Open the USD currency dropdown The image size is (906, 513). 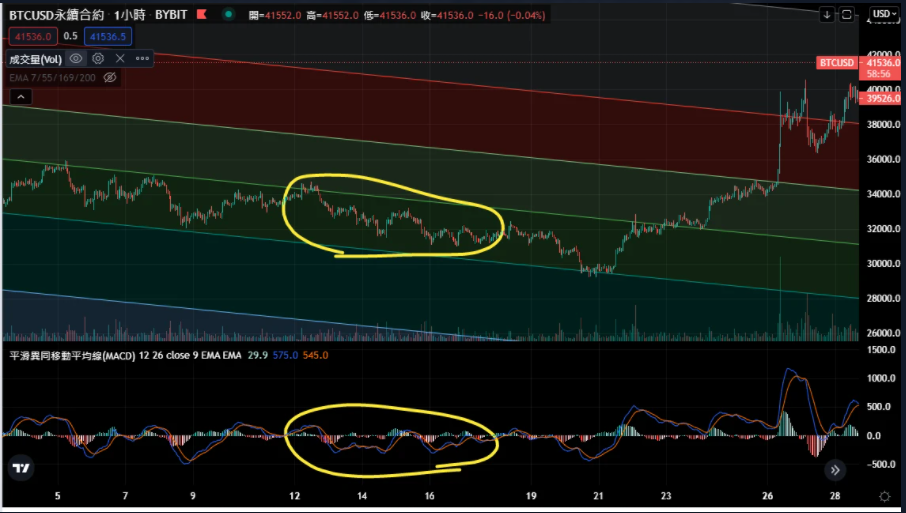(x=885, y=14)
